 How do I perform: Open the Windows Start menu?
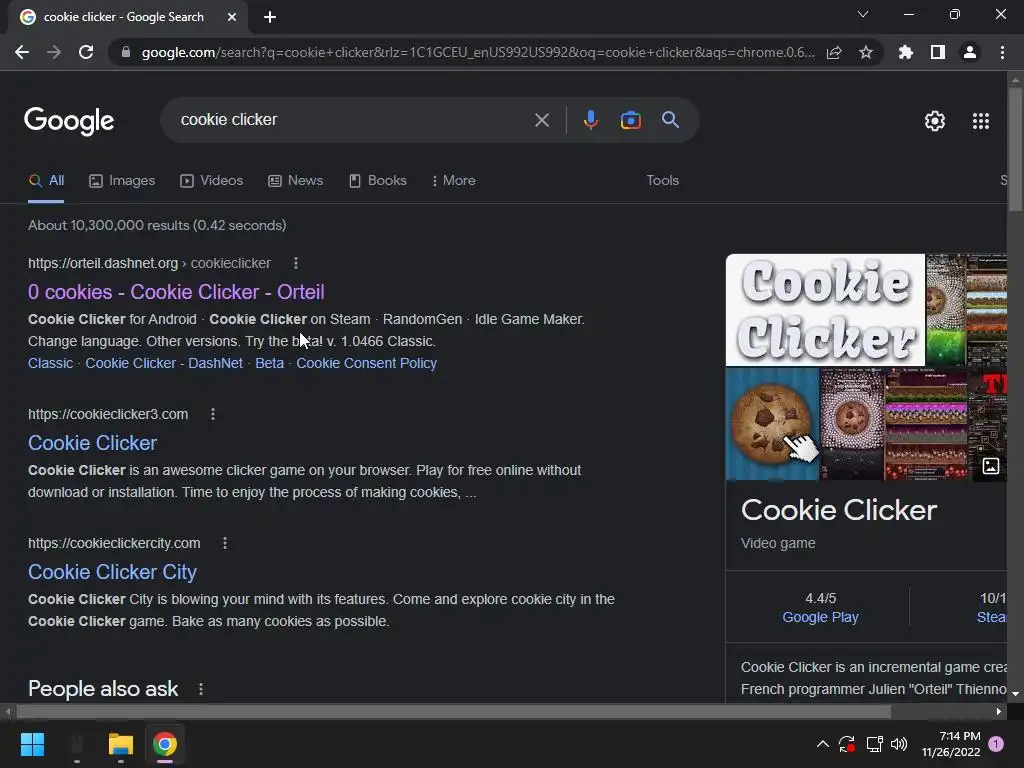pos(32,744)
